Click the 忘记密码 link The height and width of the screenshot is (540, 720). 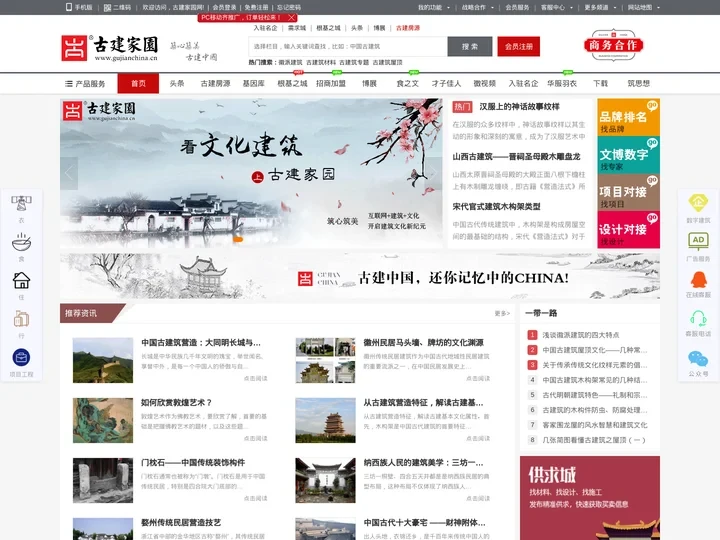(289, 7)
